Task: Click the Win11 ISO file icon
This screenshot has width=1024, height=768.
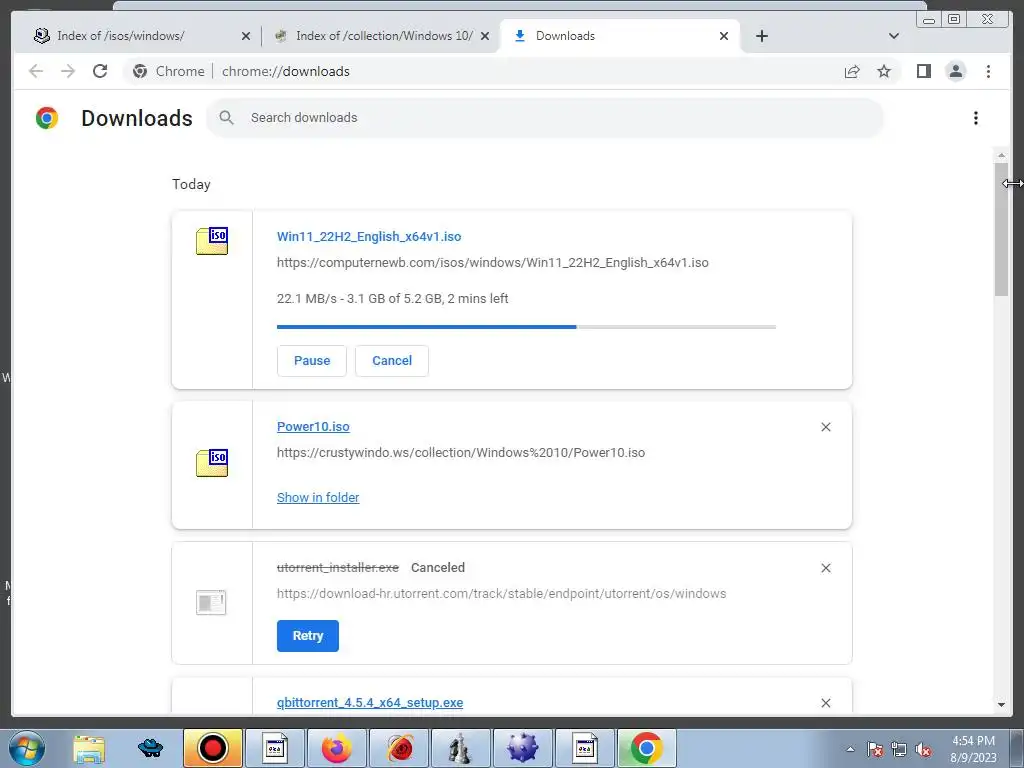Action: click(212, 240)
